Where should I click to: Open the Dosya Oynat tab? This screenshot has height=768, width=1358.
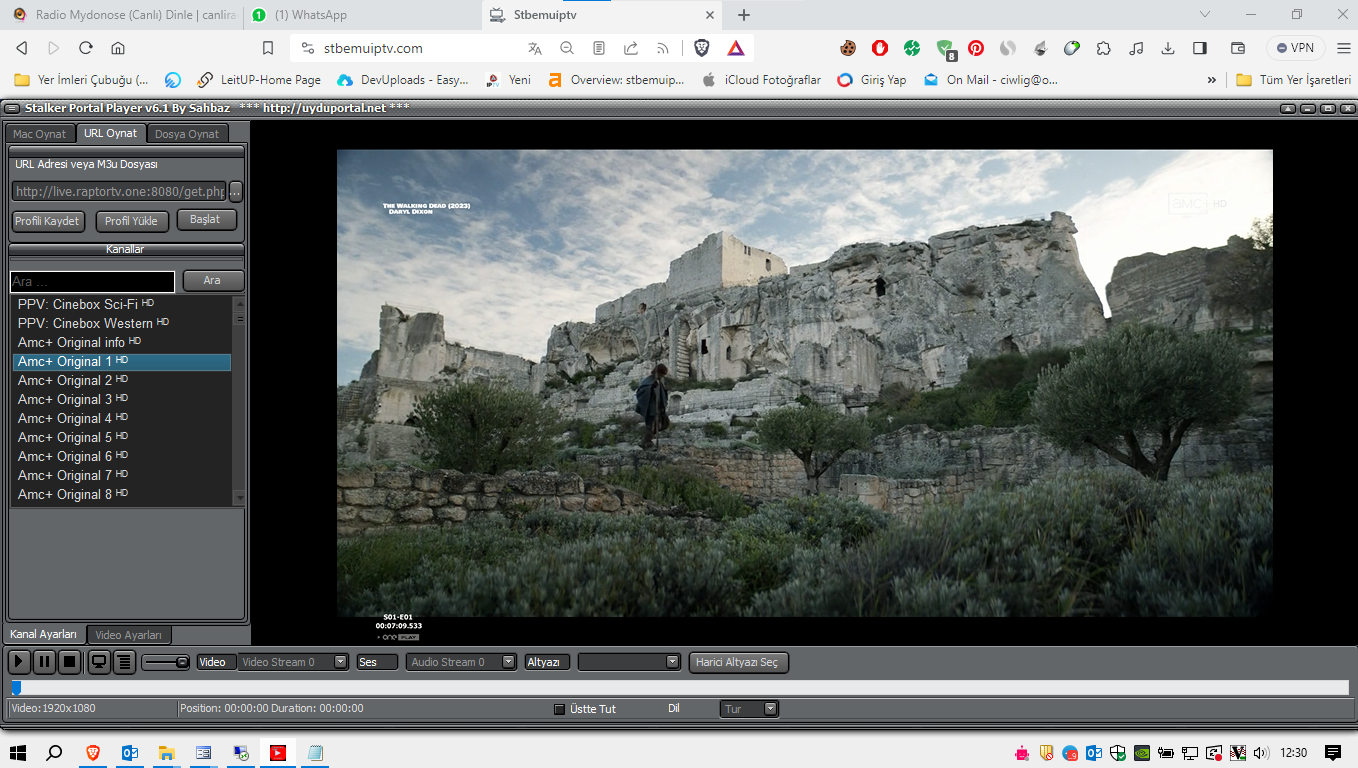187,134
